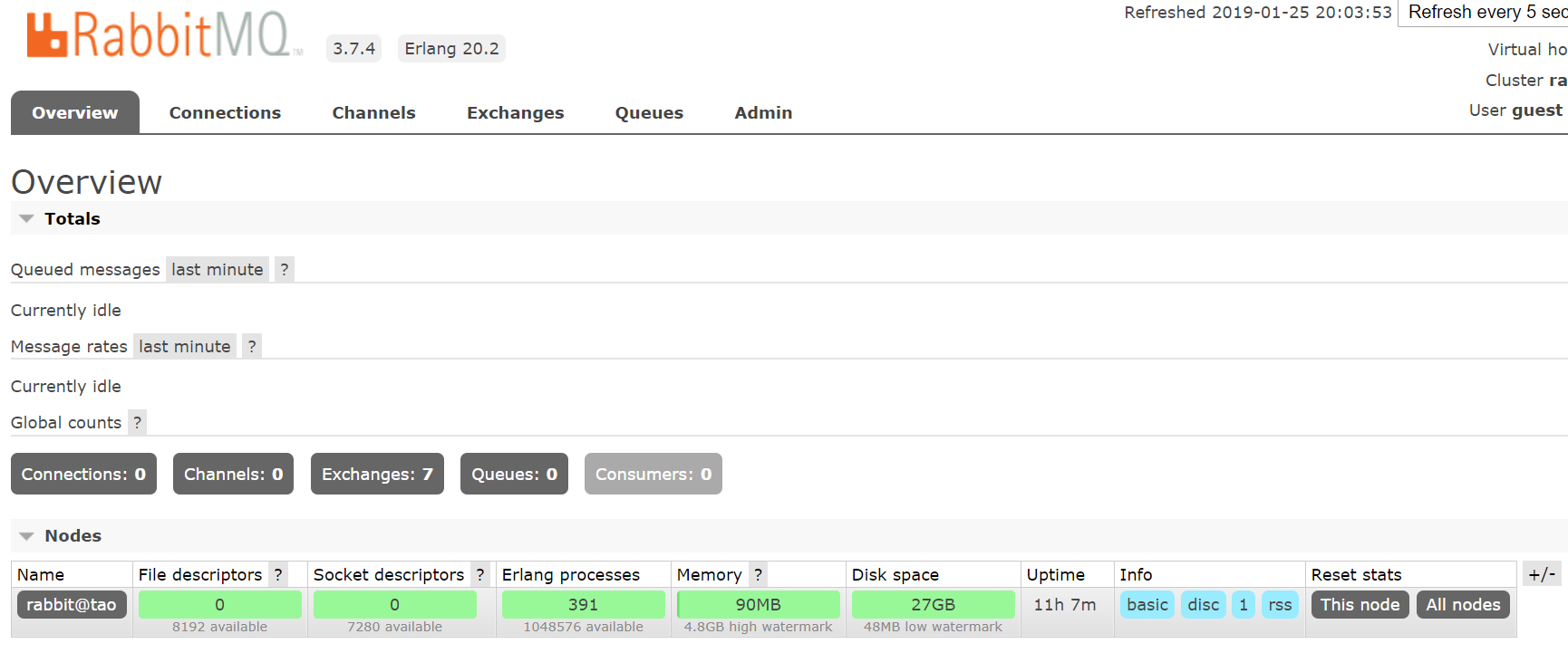Image resolution: width=1568 pixels, height=653 pixels.
Task: Open help for Memory column
Action: tap(758, 574)
